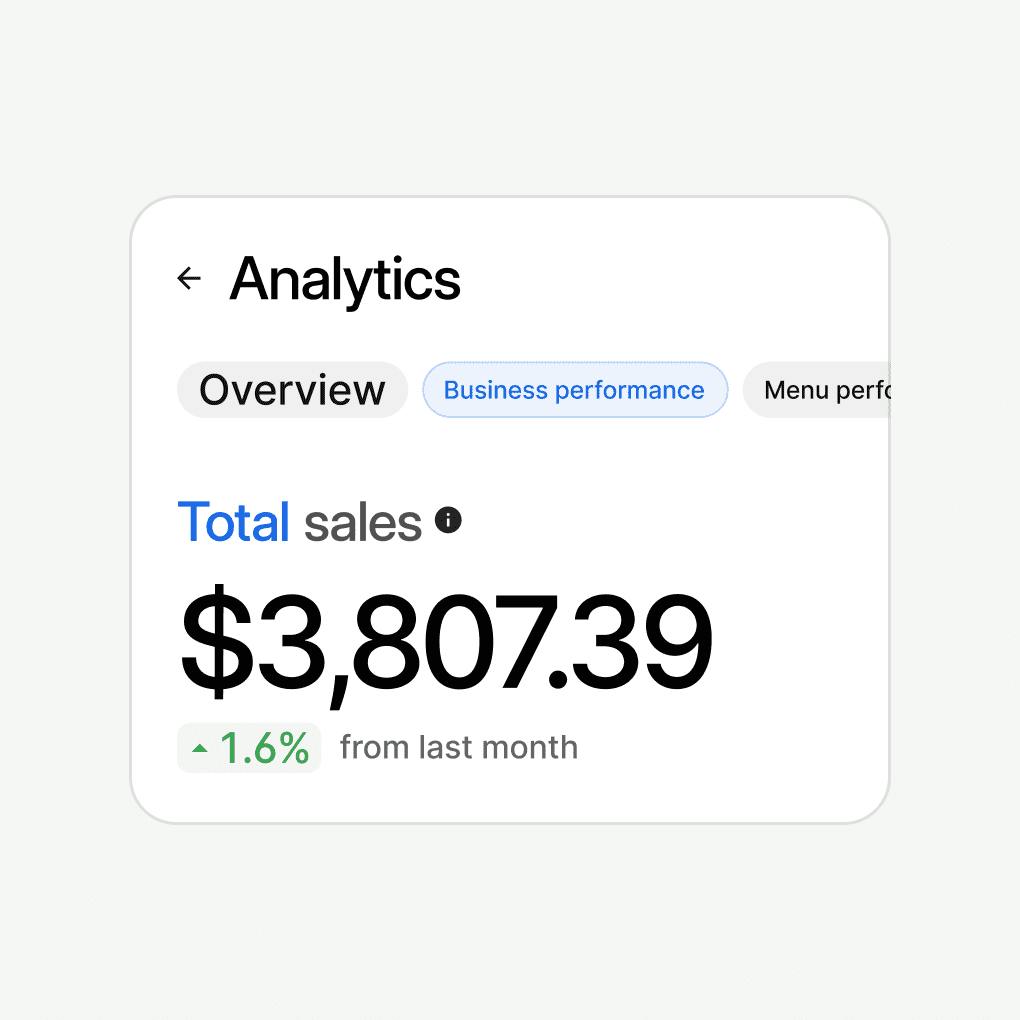1020x1020 pixels.
Task: Click the 1.6% growth percentage text
Action: (264, 748)
